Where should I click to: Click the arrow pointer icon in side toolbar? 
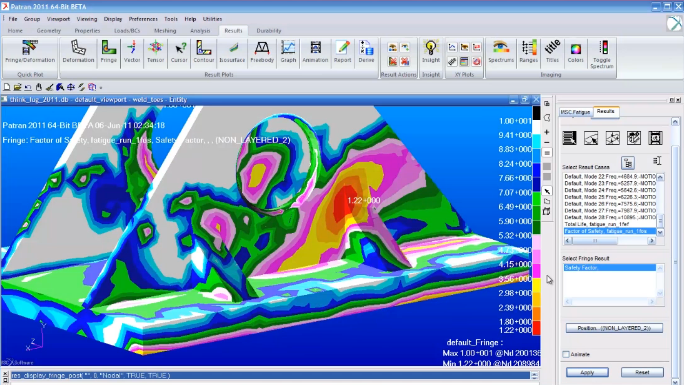(547, 191)
